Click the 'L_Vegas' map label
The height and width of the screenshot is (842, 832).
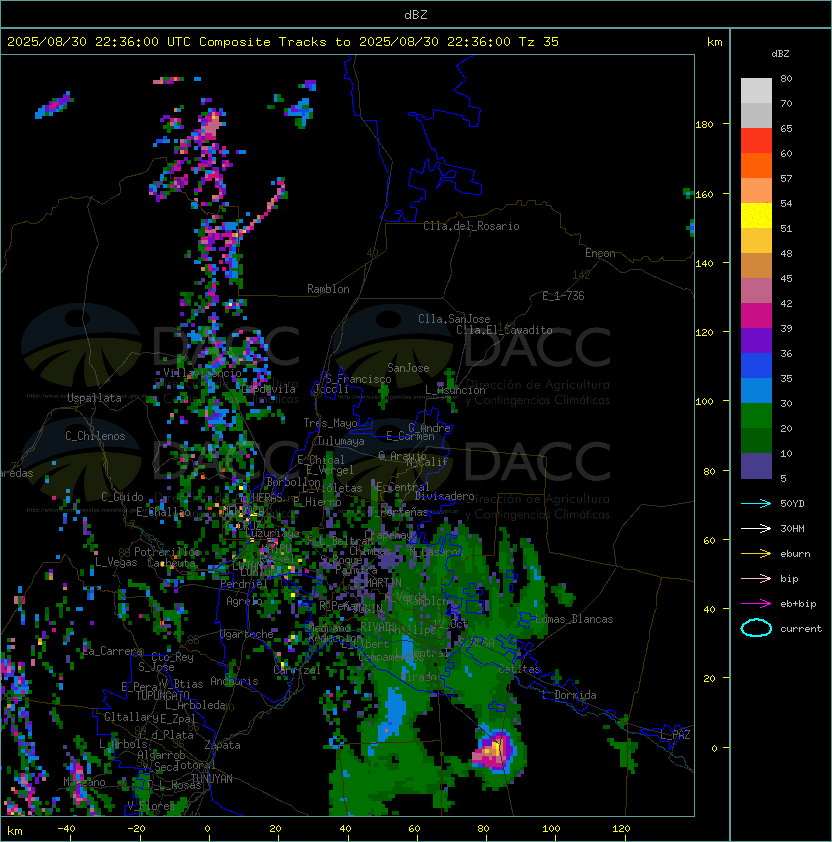pos(116,562)
